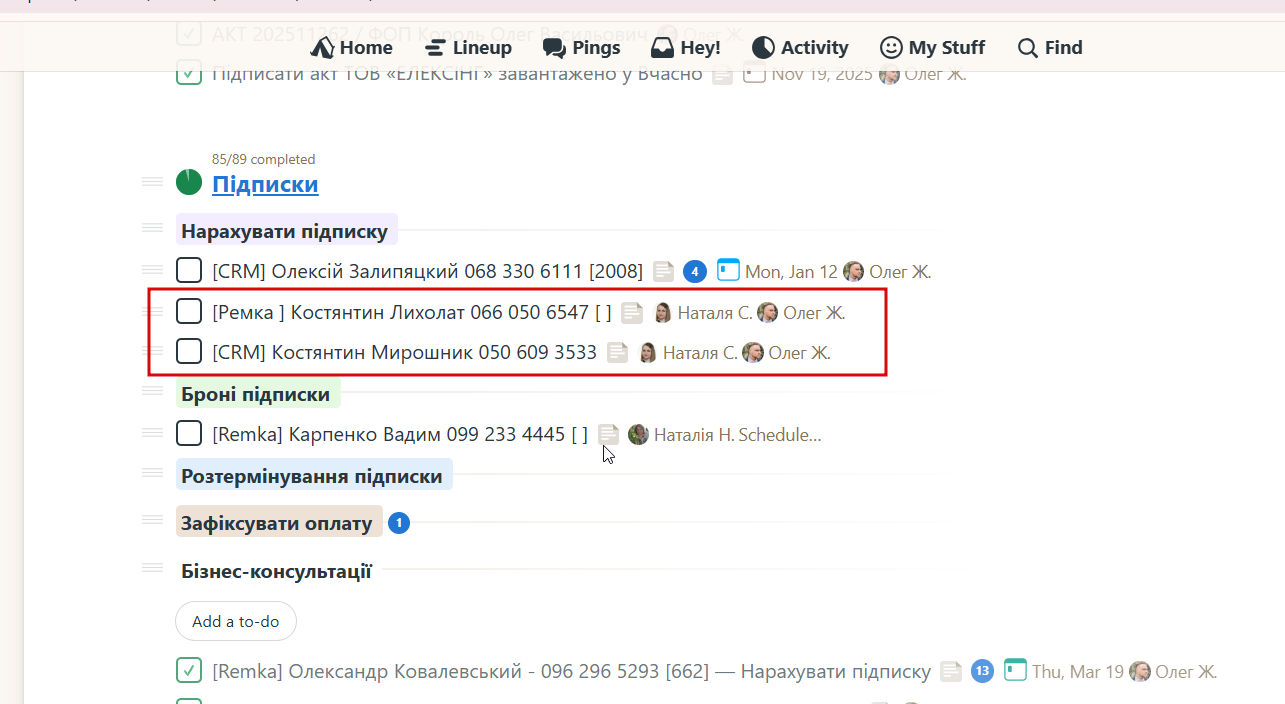Image resolution: width=1285 pixels, height=704 pixels.
Task: Open Find search
Action: click(x=1050, y=47)
